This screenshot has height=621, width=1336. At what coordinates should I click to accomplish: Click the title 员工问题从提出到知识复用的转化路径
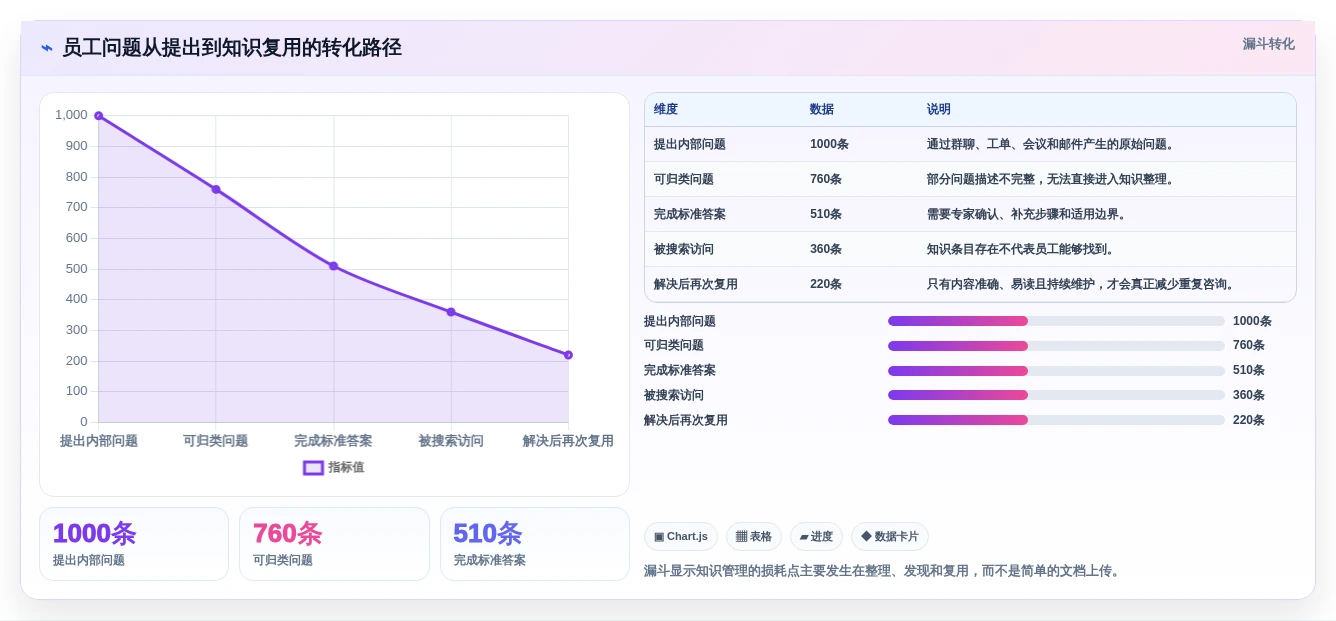tap(232, 48)
